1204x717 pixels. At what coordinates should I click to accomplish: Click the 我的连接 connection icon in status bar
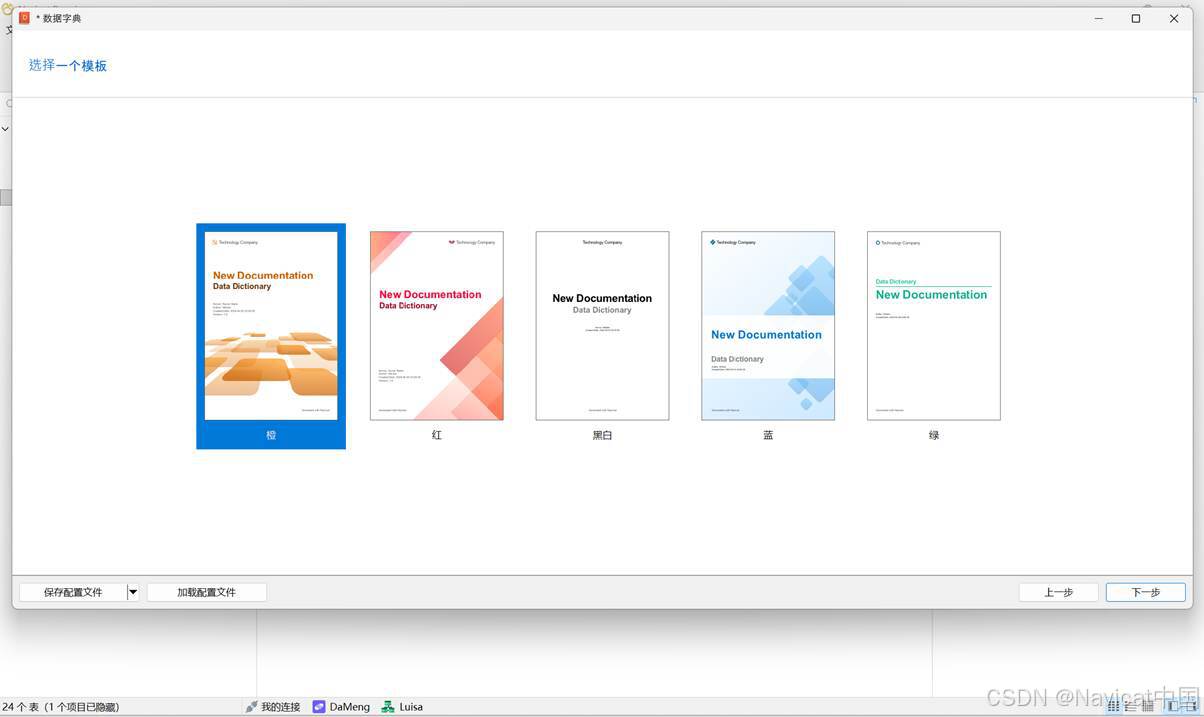click(252, 707)
